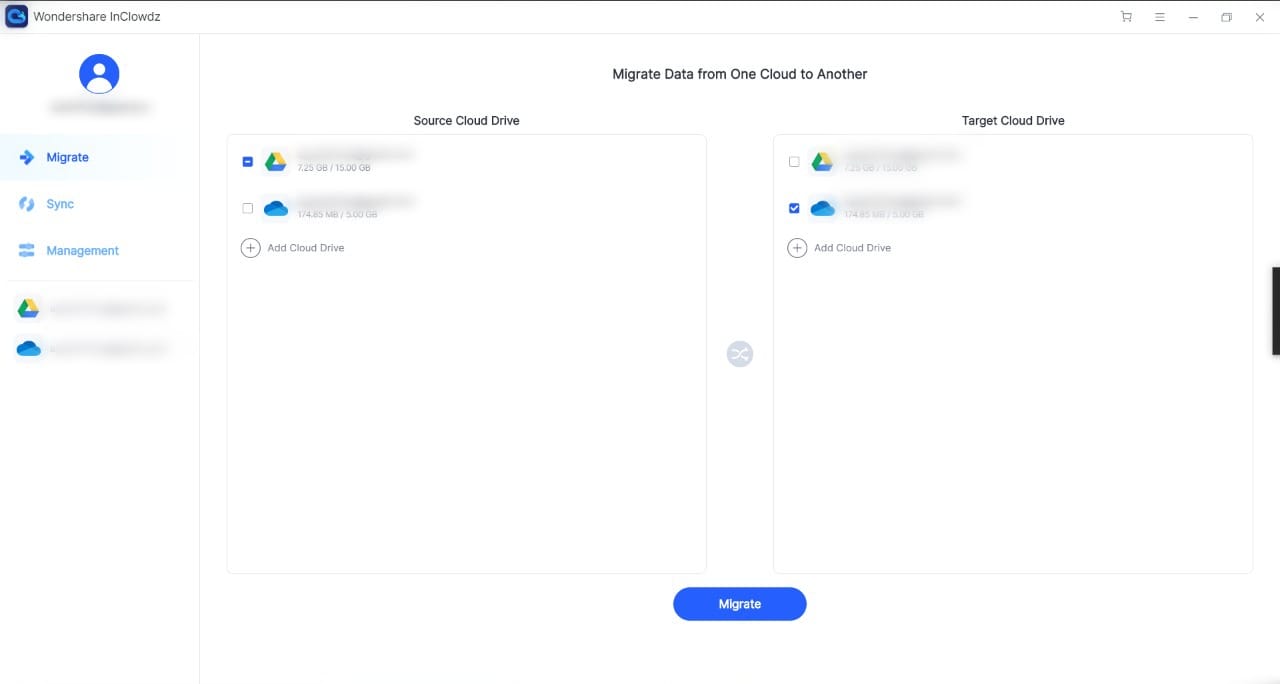The image size is (1280, 684).
Task: Switch to the Sync tab
Action: (x=60, y=204)
